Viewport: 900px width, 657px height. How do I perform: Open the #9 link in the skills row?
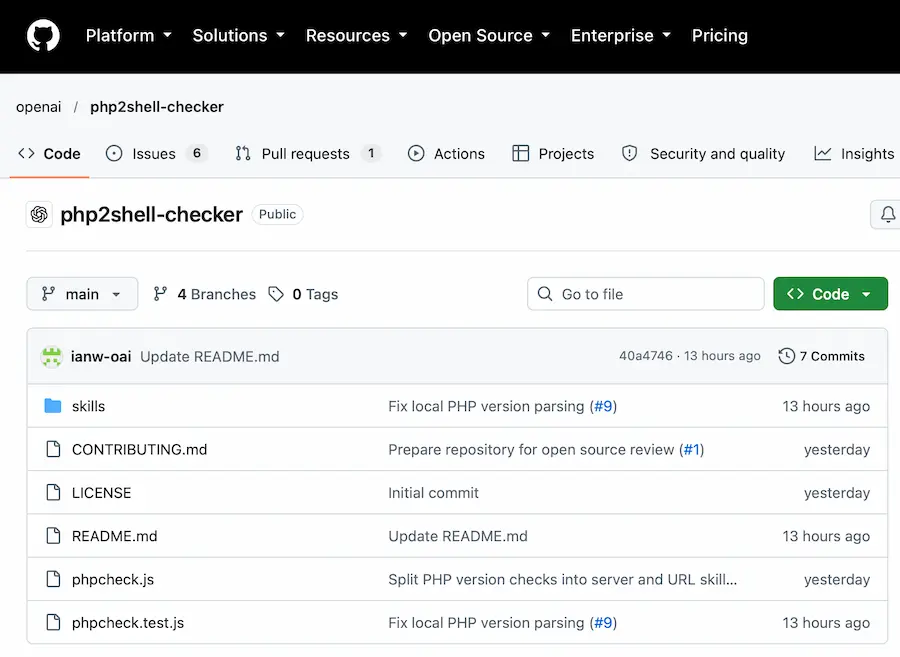click(603, 406)
